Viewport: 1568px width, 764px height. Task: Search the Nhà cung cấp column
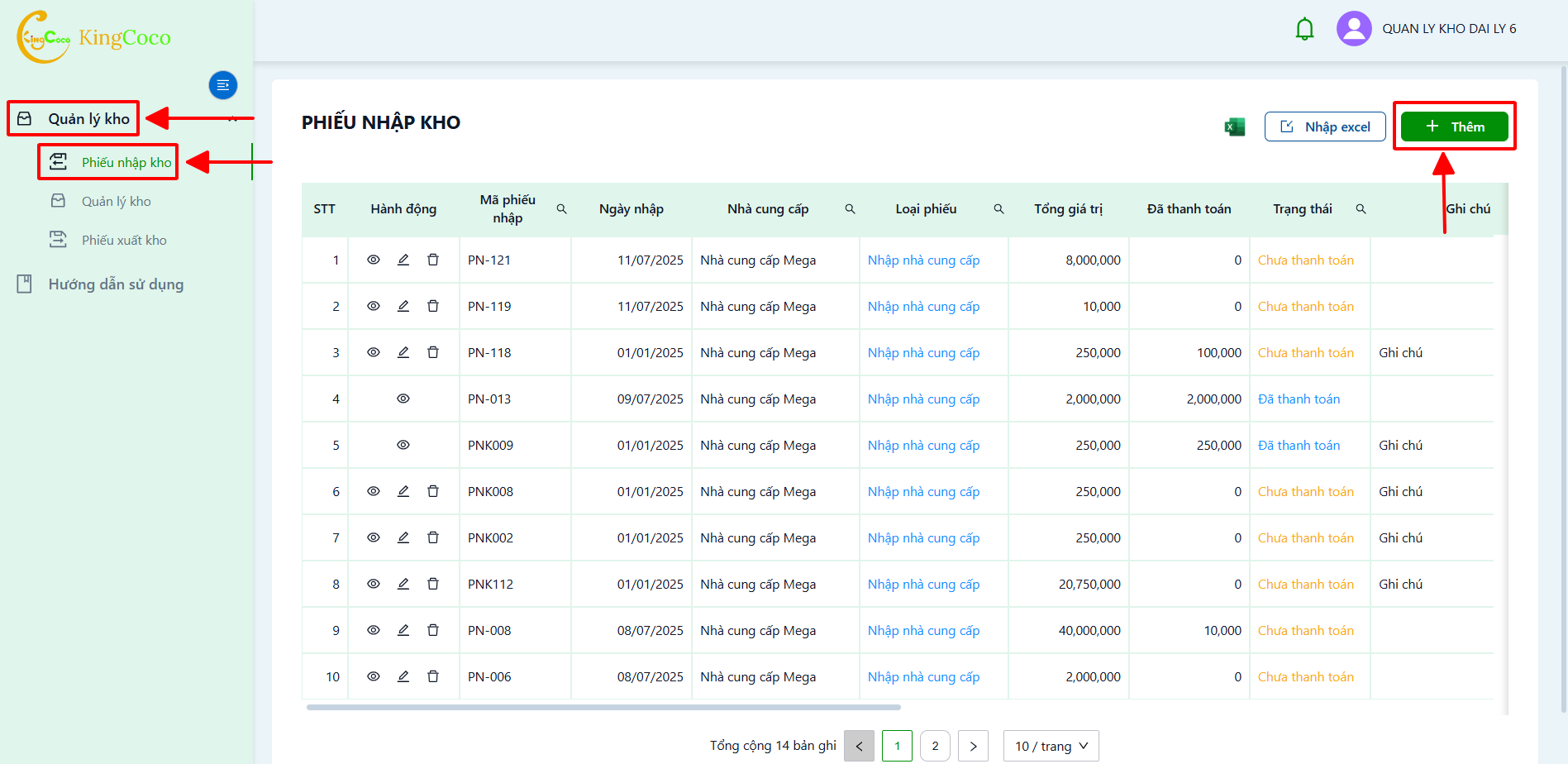coord(850,209)
